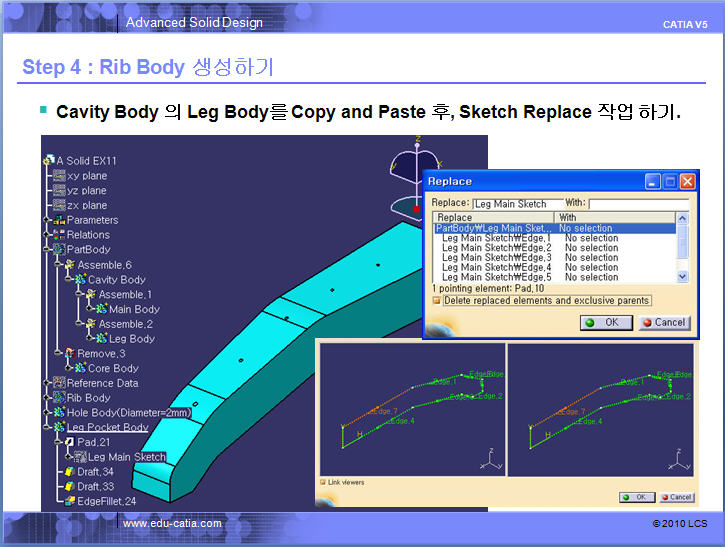Click the Cavity Body icon

pos(80,280)
